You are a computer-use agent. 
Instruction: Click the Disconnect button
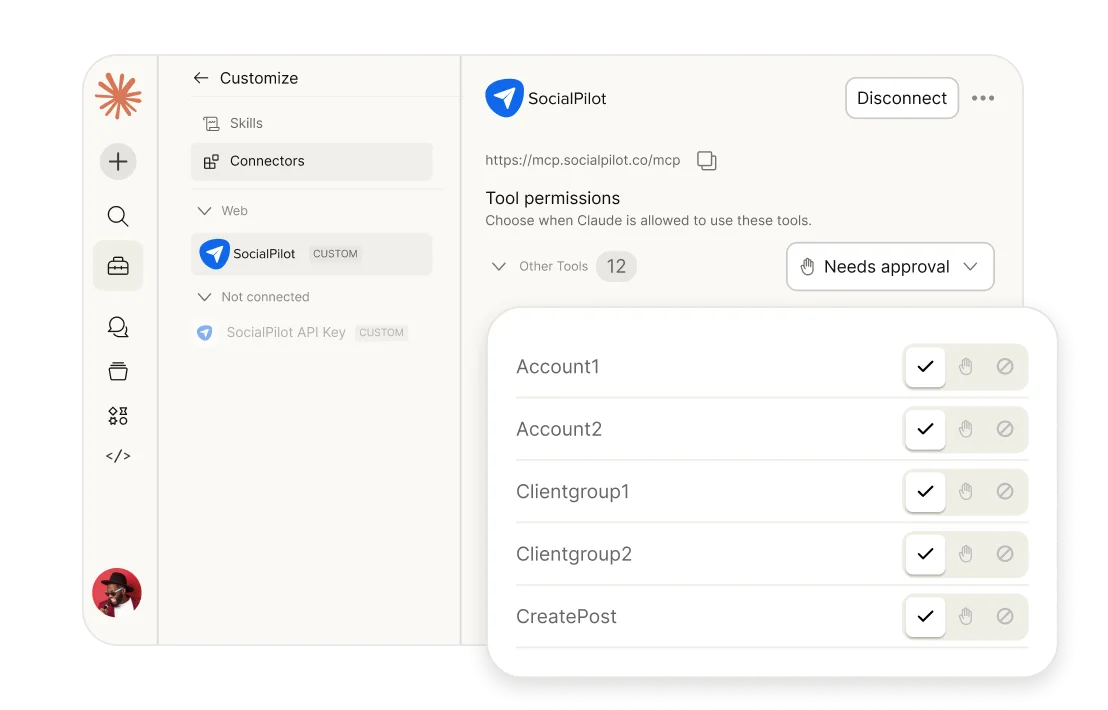tap(902, 98)
